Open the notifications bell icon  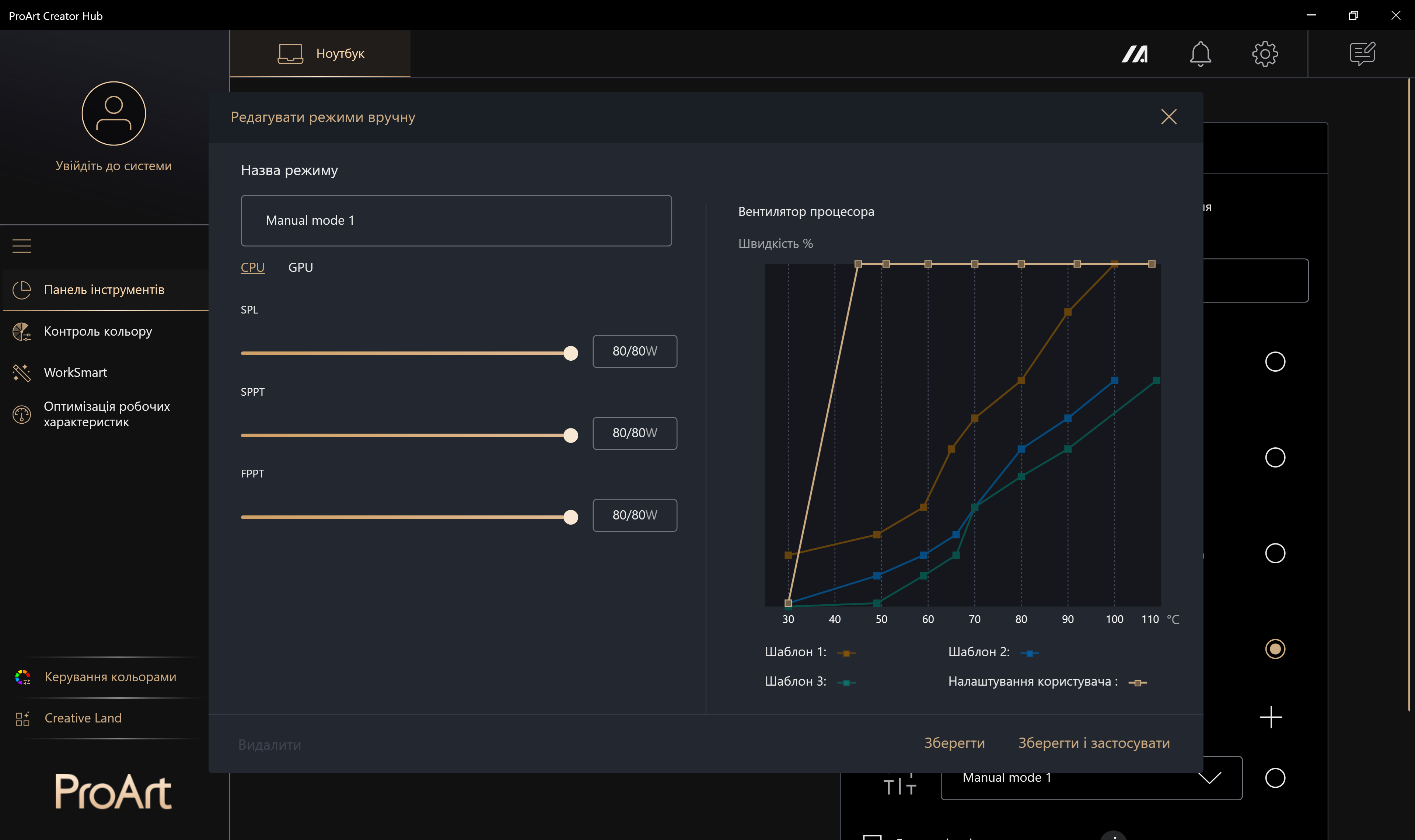1200,54
